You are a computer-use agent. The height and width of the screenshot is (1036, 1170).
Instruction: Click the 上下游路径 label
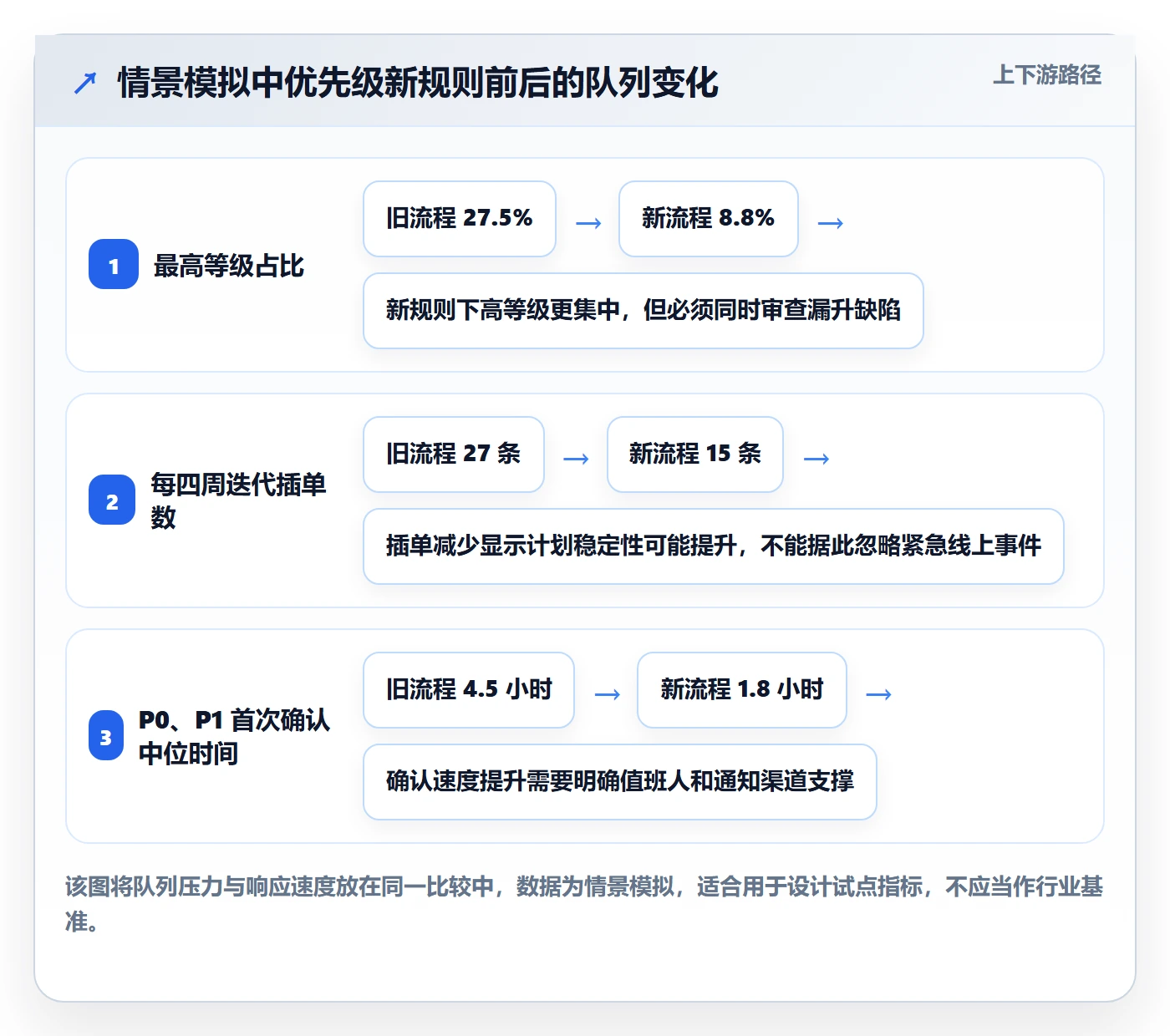(x=1046, y=75)
